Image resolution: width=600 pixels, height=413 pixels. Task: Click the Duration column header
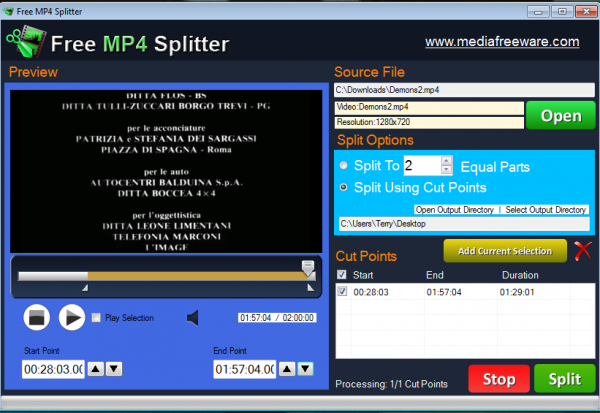coord(520,275)
